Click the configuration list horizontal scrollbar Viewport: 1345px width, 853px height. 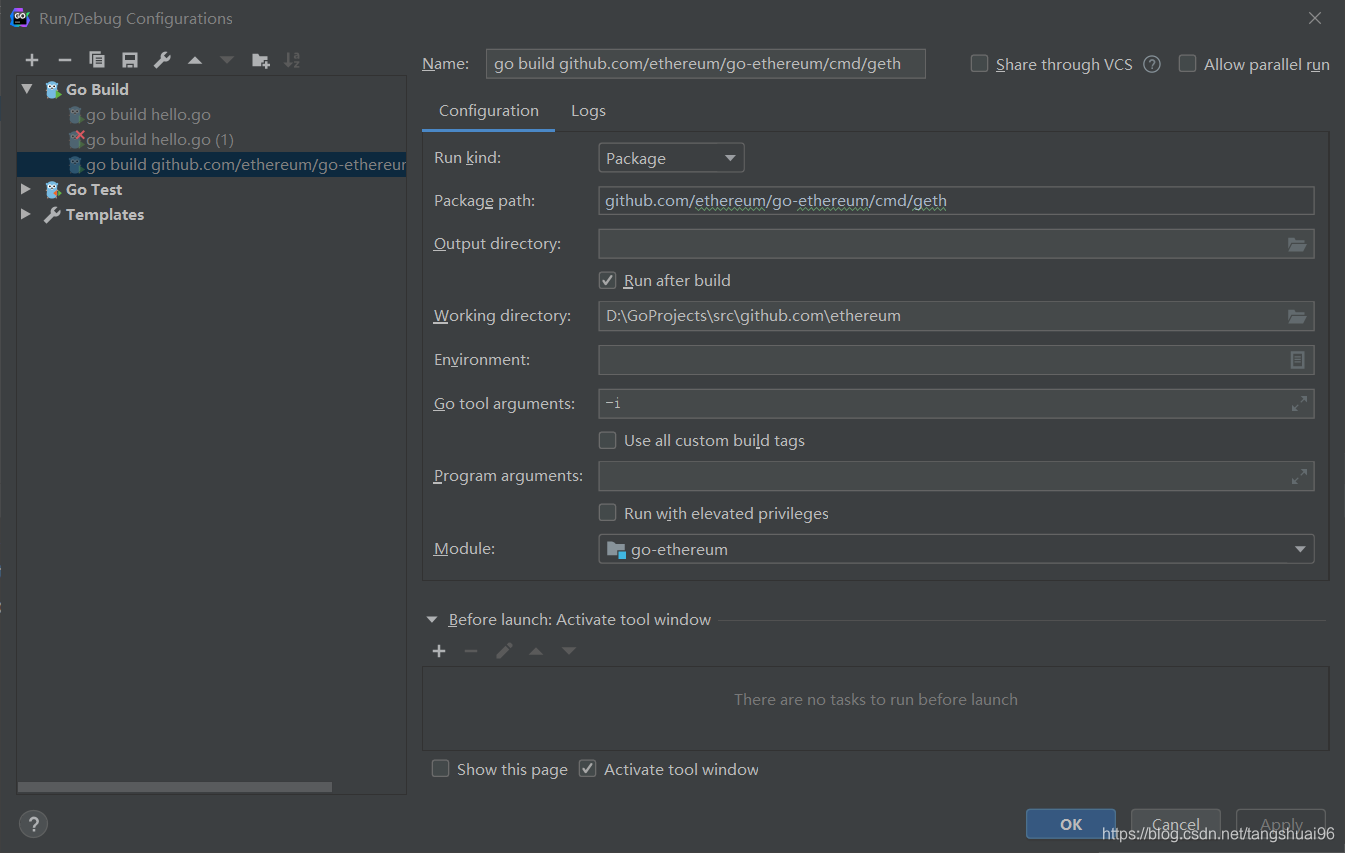coord(175,787)
